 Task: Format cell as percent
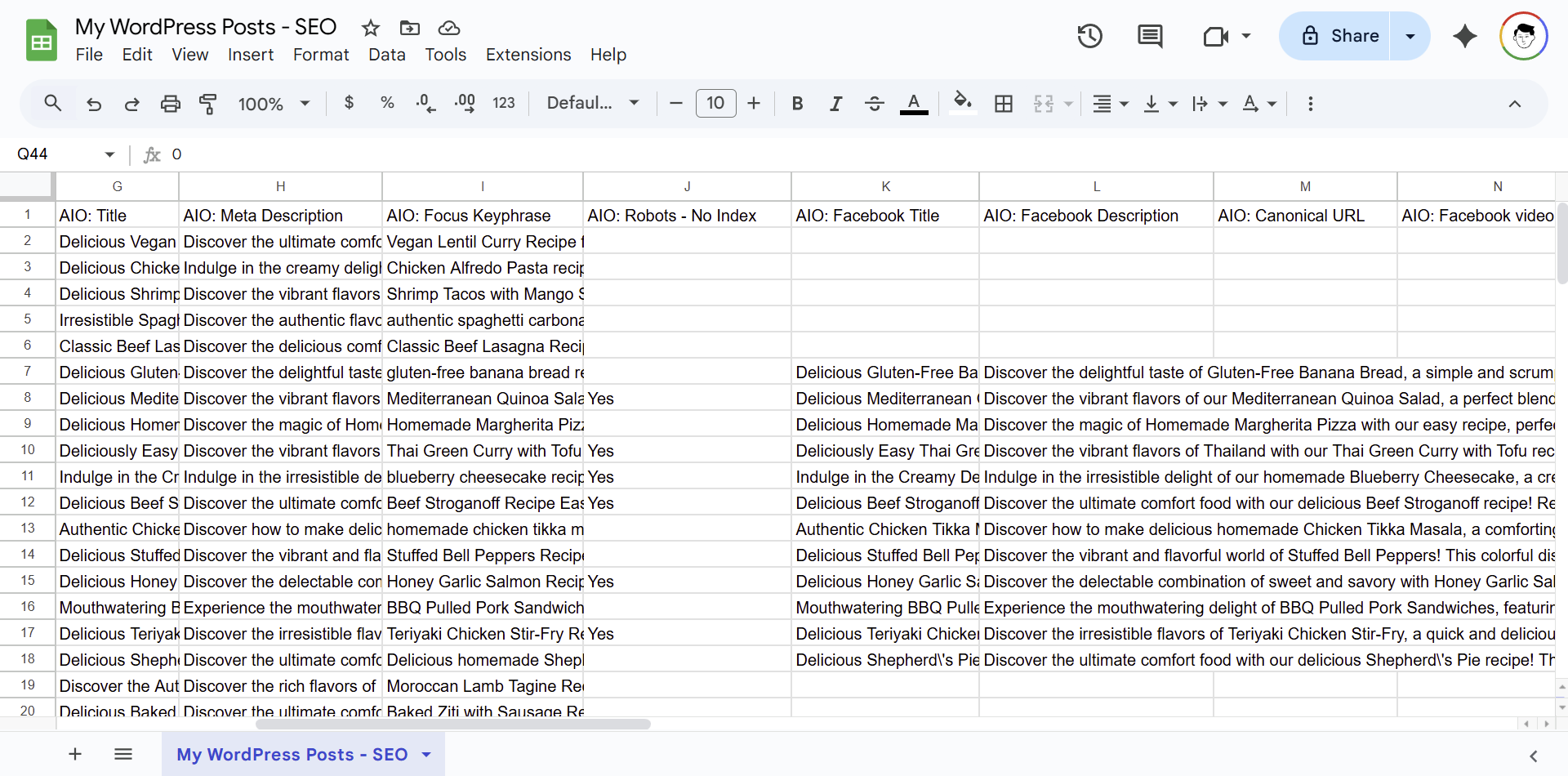pyautogui.click(x=387, y=103)
